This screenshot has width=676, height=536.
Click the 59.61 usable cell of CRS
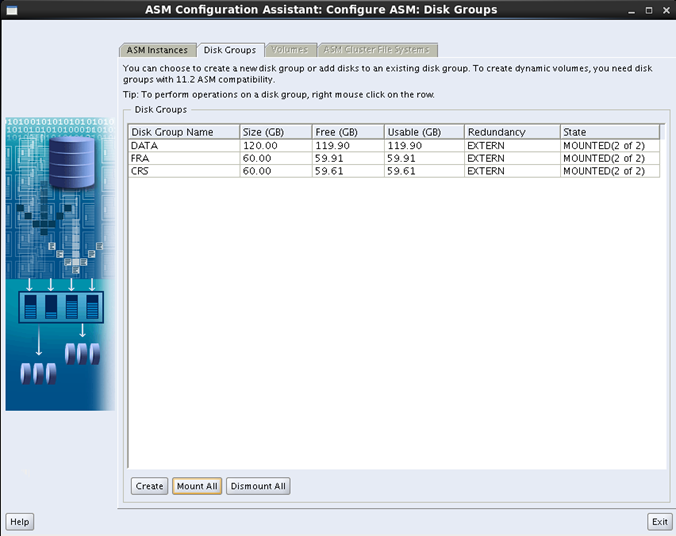(424, 171)
